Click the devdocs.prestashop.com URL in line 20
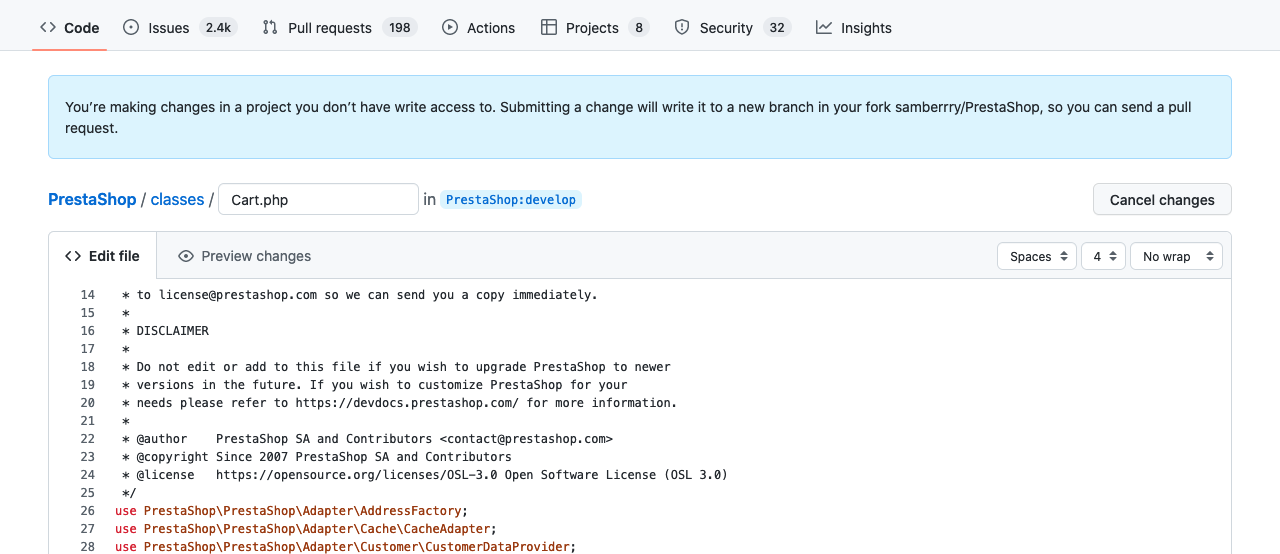This screenshot has width=1280, height=554. pos(406,403)
